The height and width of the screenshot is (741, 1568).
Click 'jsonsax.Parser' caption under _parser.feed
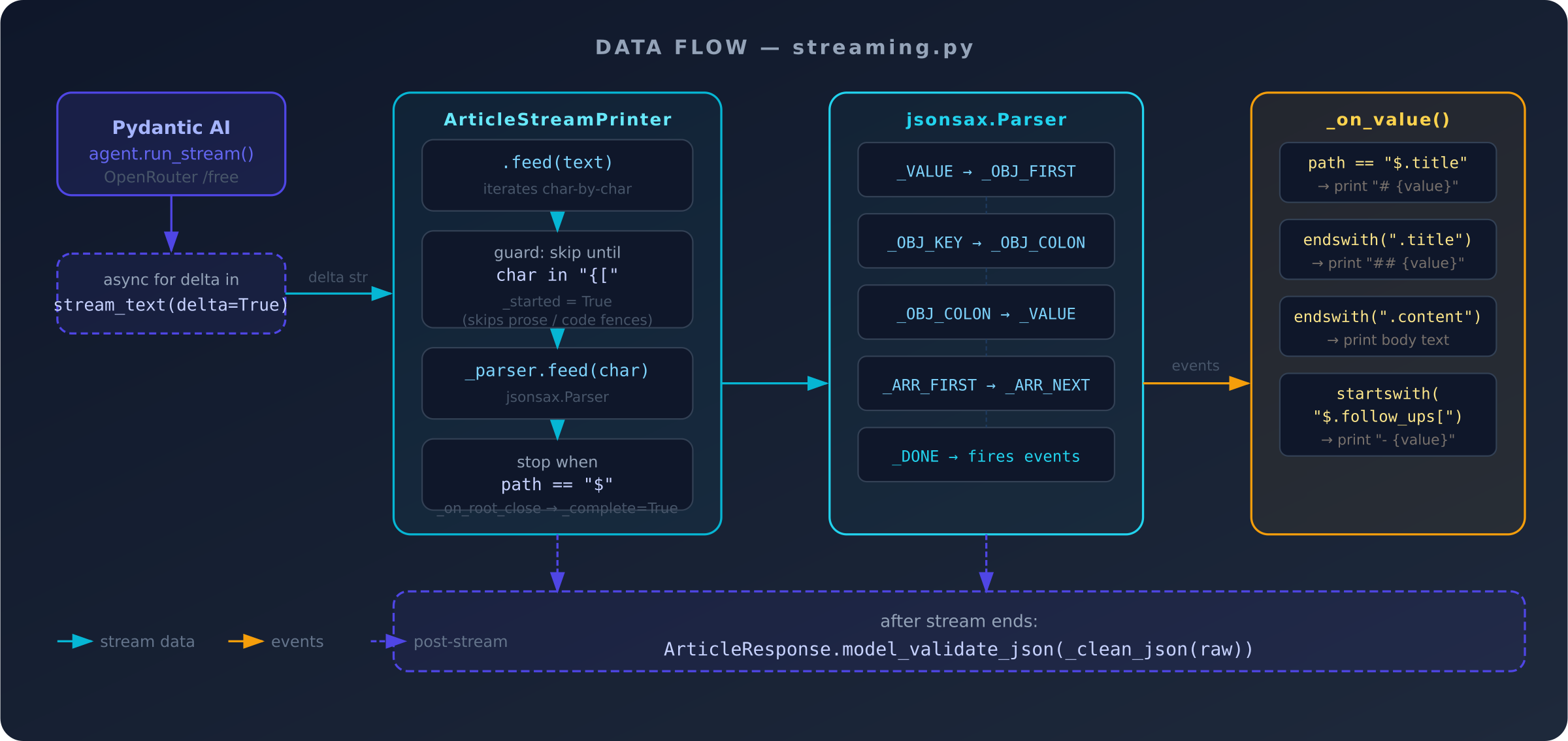pos(557,397)
